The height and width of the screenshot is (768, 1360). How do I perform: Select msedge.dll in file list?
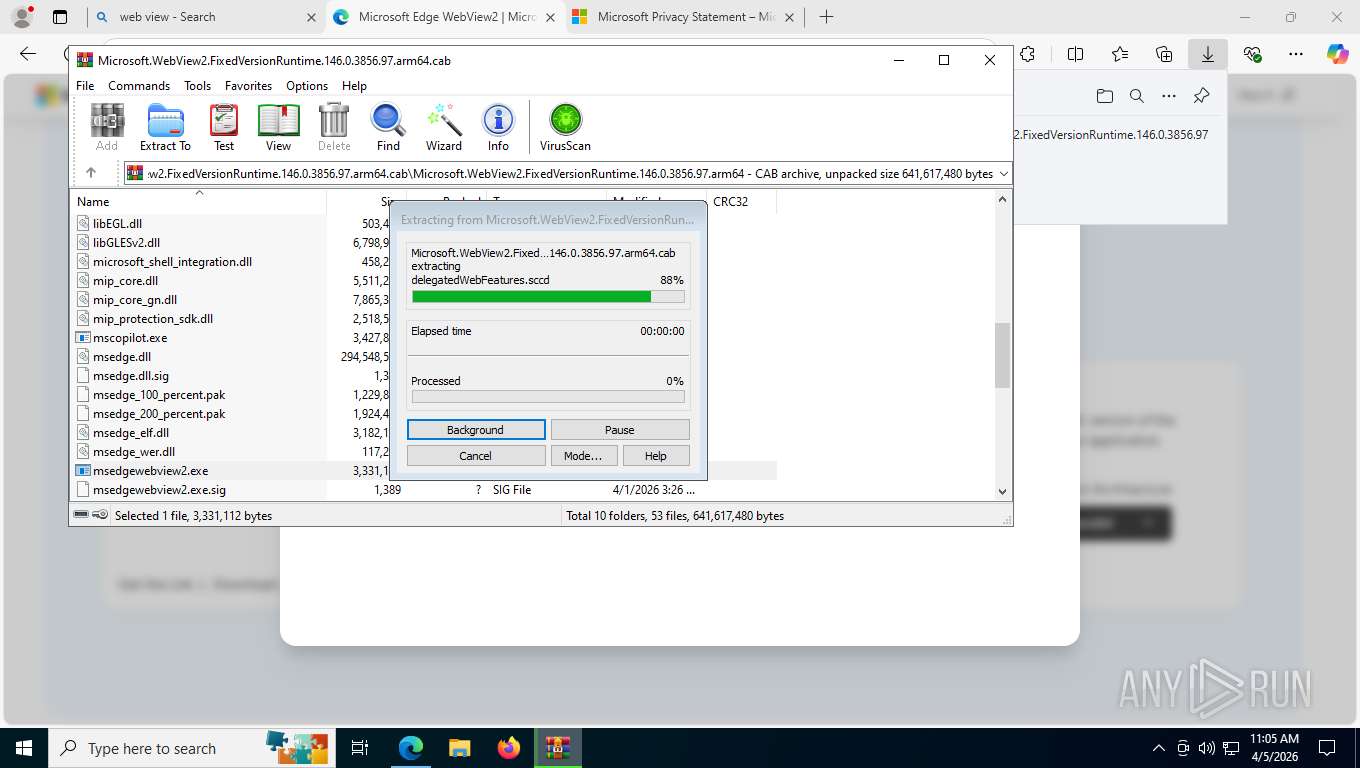point(122,357)
